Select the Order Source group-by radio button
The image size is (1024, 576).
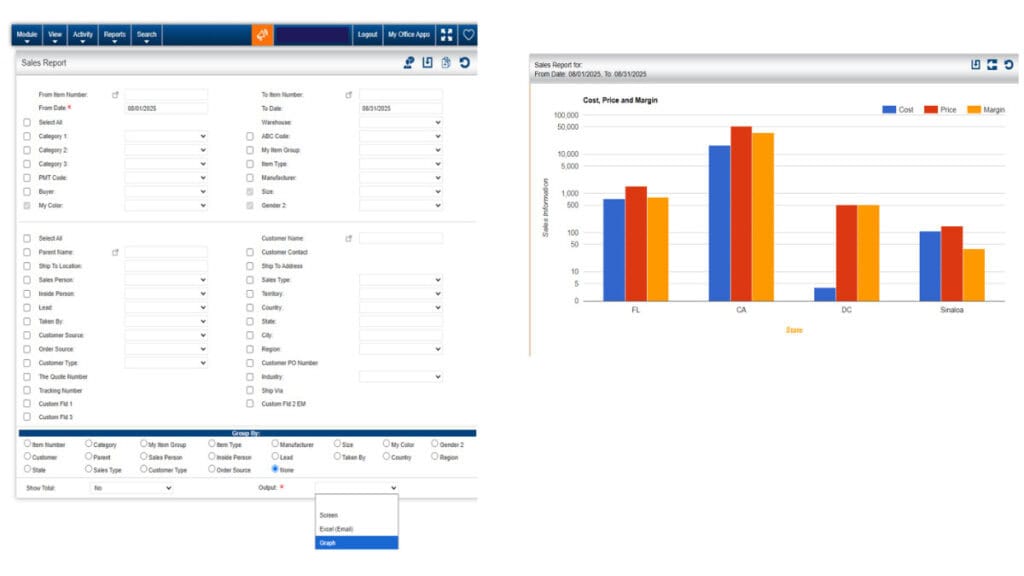tap(212, 469)
